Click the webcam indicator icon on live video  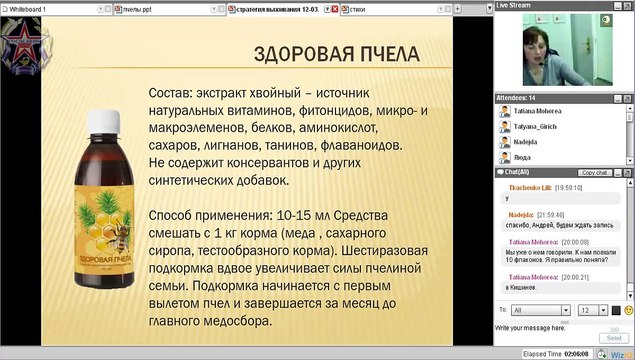605,20
